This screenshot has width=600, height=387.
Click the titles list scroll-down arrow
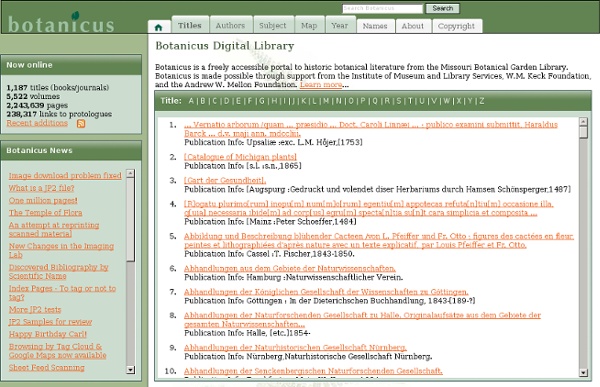tap(583, 372)
